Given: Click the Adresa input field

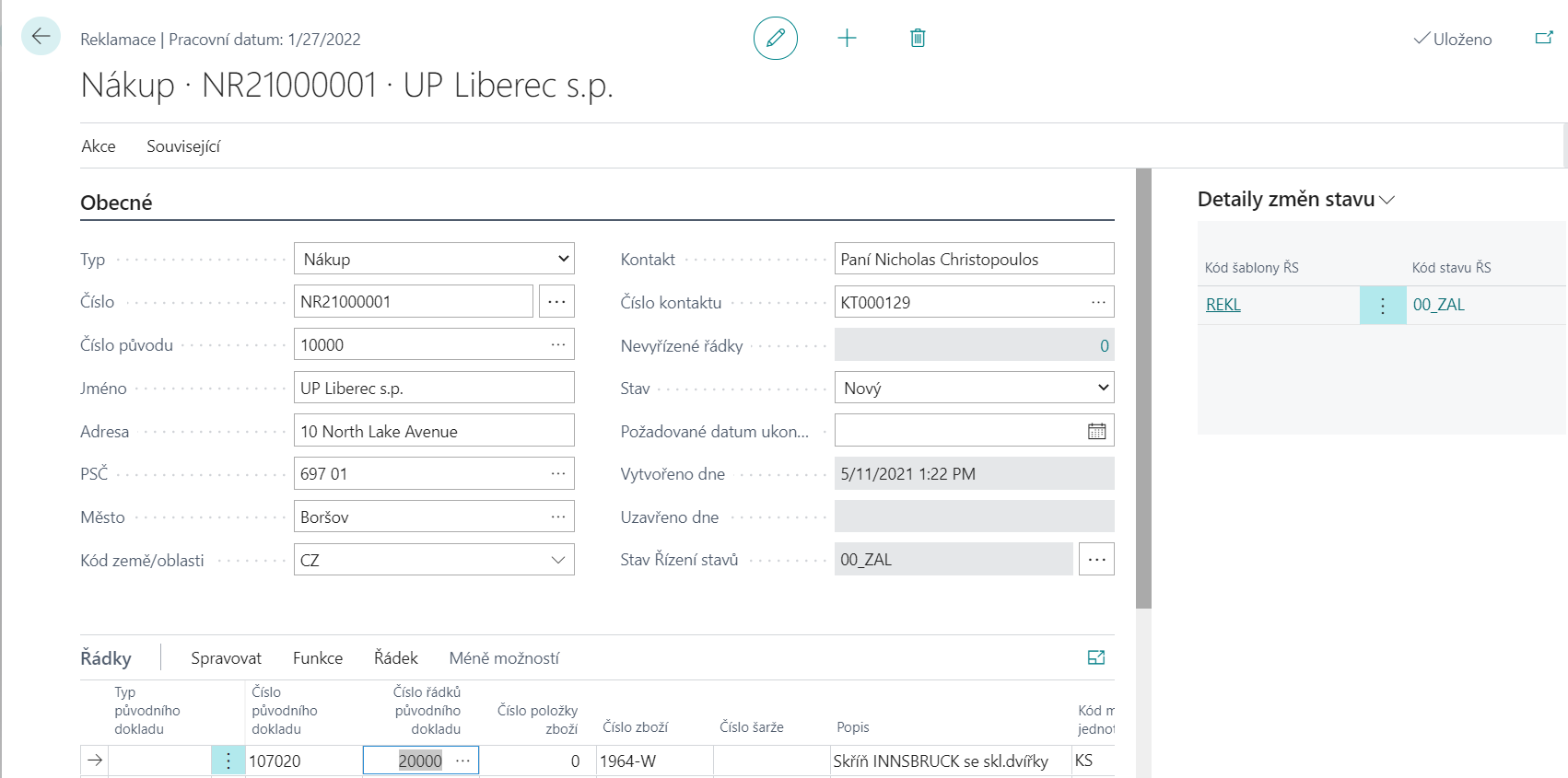Looking at the screenshot, I should click(434, 431).
